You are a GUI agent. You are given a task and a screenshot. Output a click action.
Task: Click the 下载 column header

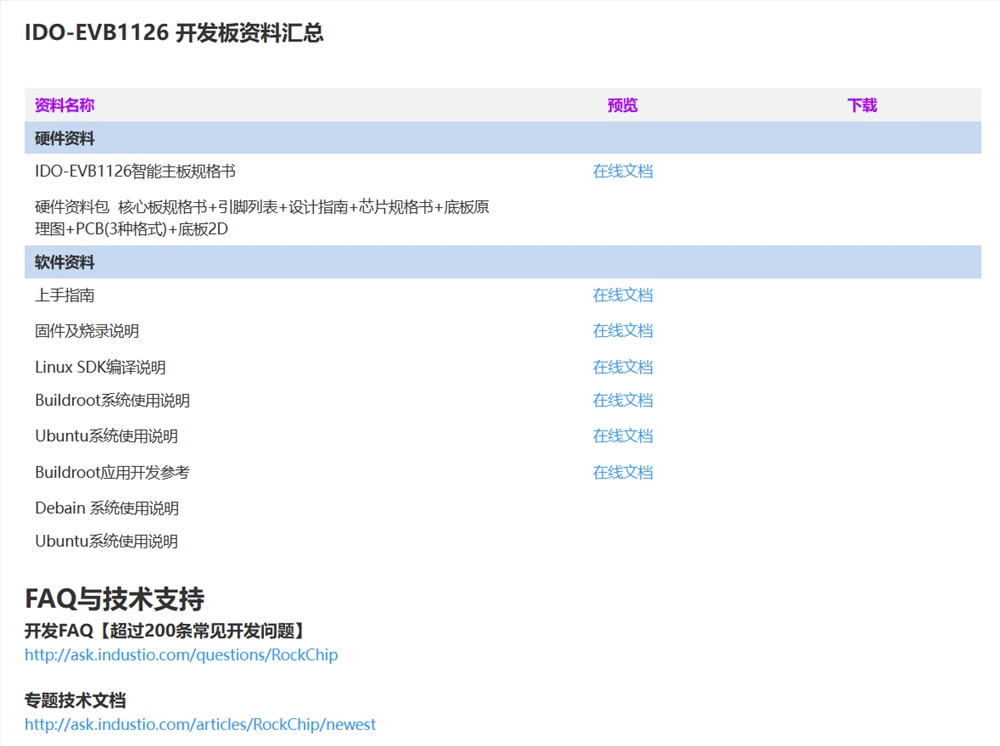pyautogui.click(x=862, y=105)
